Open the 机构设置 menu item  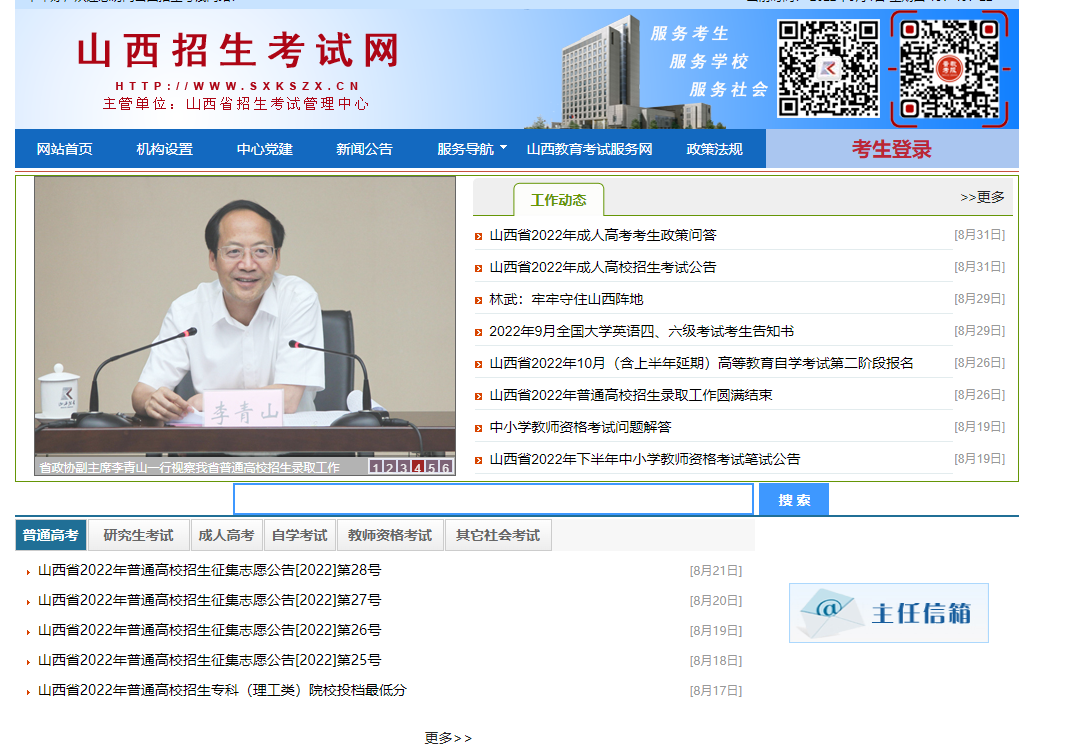tap(164, 149)
